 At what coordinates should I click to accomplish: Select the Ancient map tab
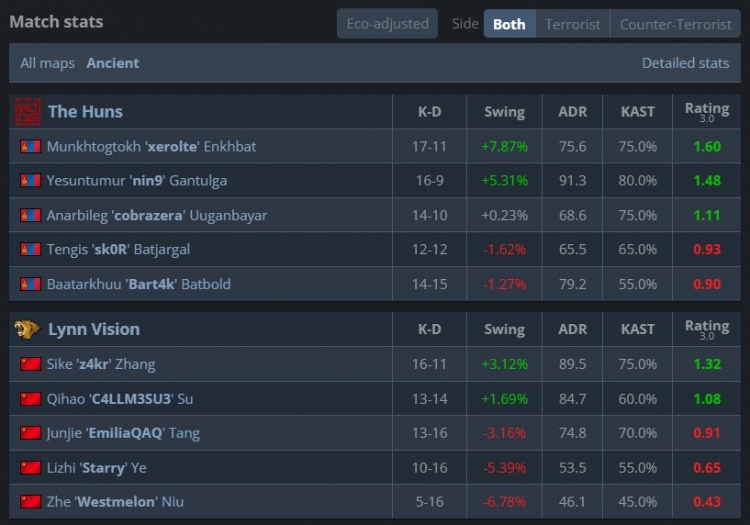113,63
